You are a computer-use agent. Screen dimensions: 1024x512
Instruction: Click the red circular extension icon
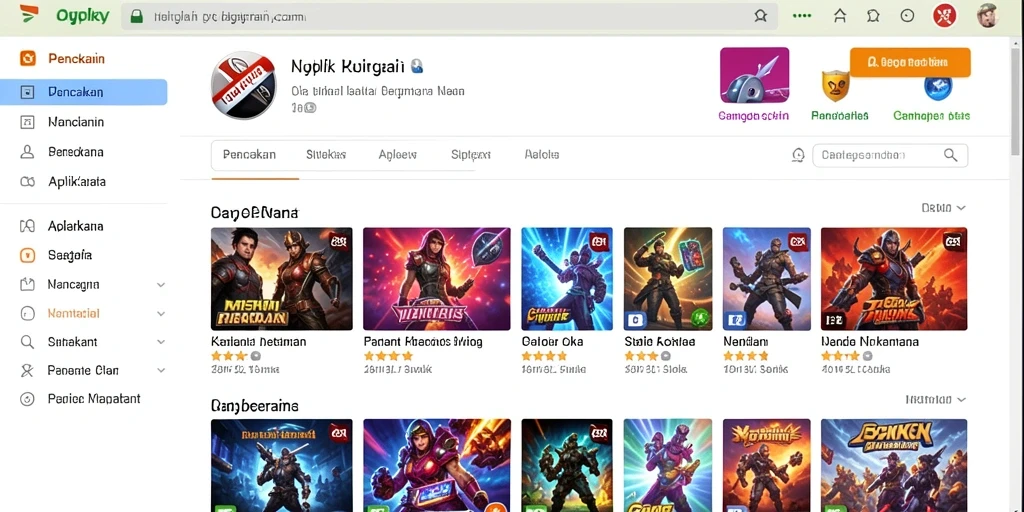[x=944, y=16]
